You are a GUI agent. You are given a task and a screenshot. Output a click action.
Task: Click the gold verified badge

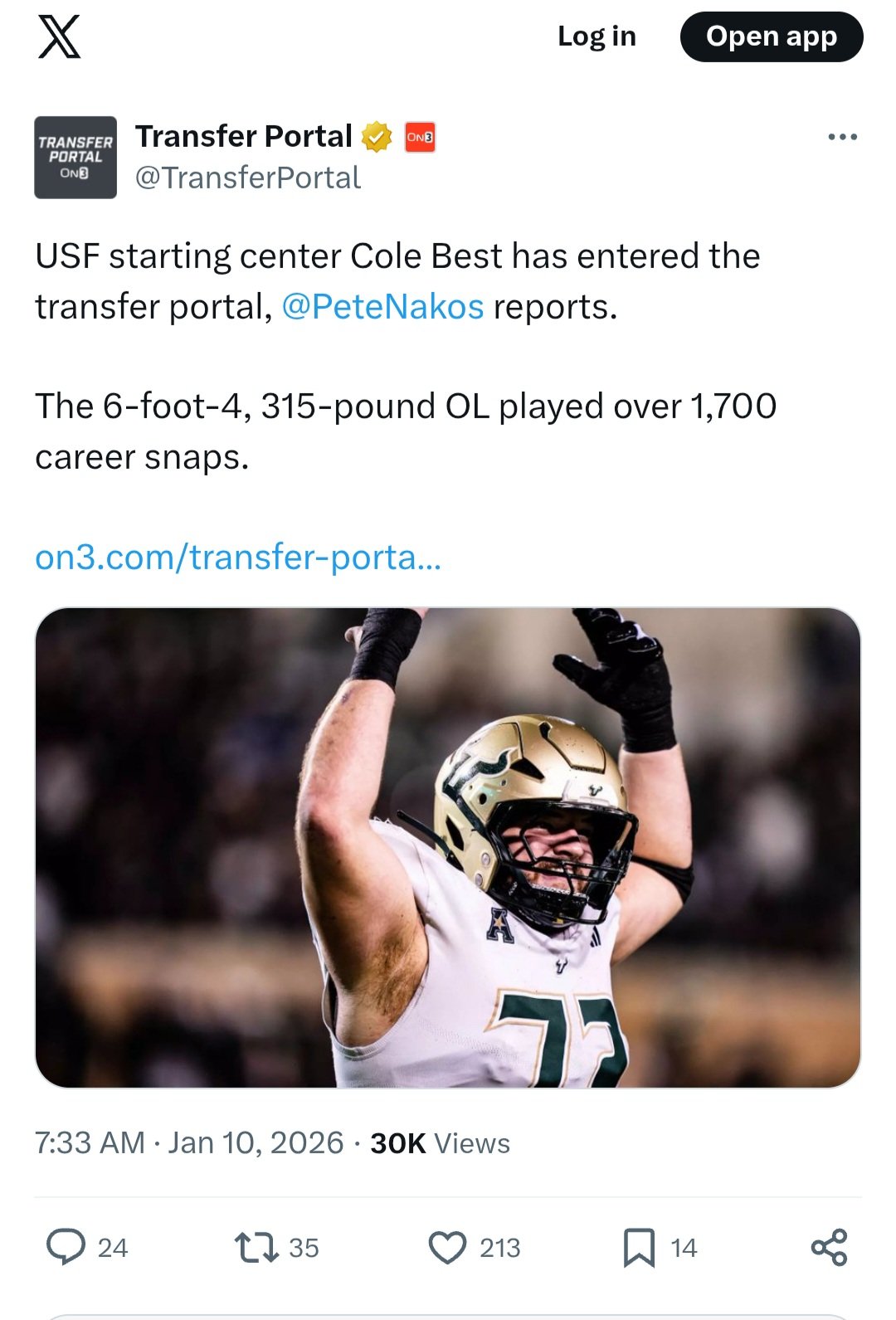377,137
